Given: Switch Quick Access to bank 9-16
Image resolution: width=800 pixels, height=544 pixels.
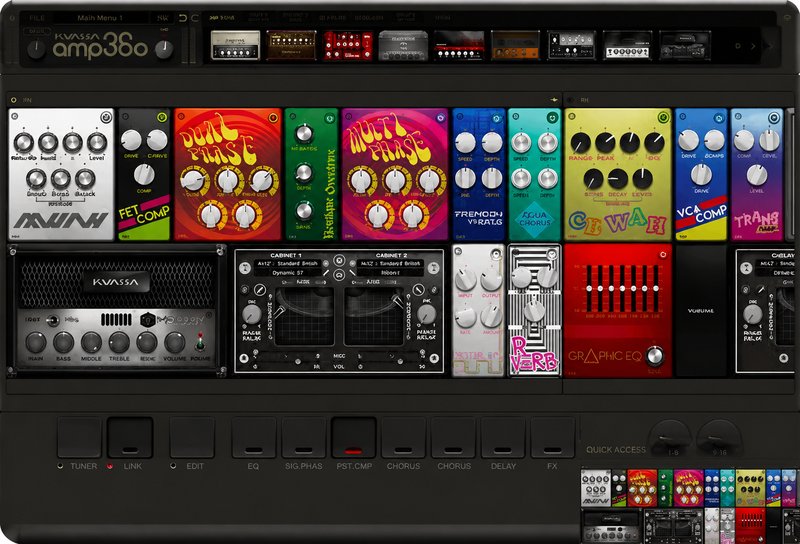Looking at the screenshot, I should 719,439.
